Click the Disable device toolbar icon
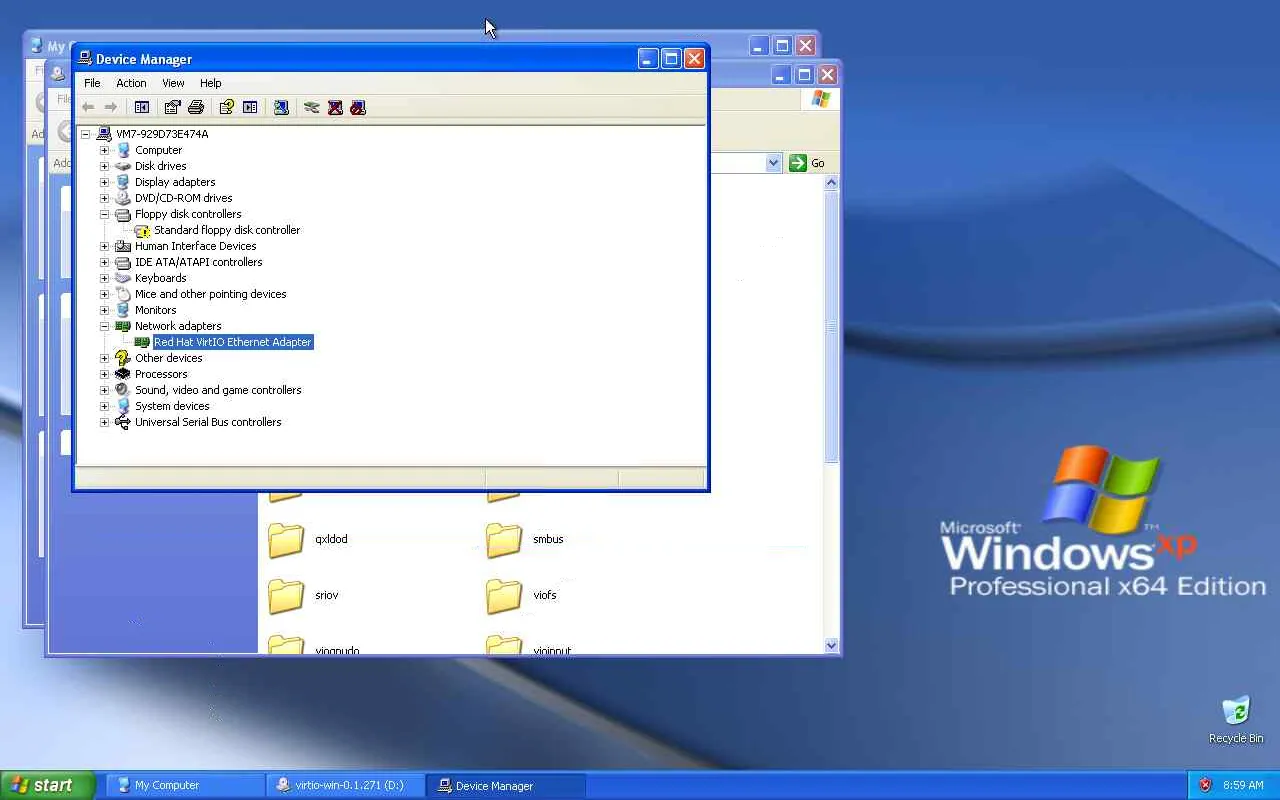The image size is (1280, 800). click(358, 107)
